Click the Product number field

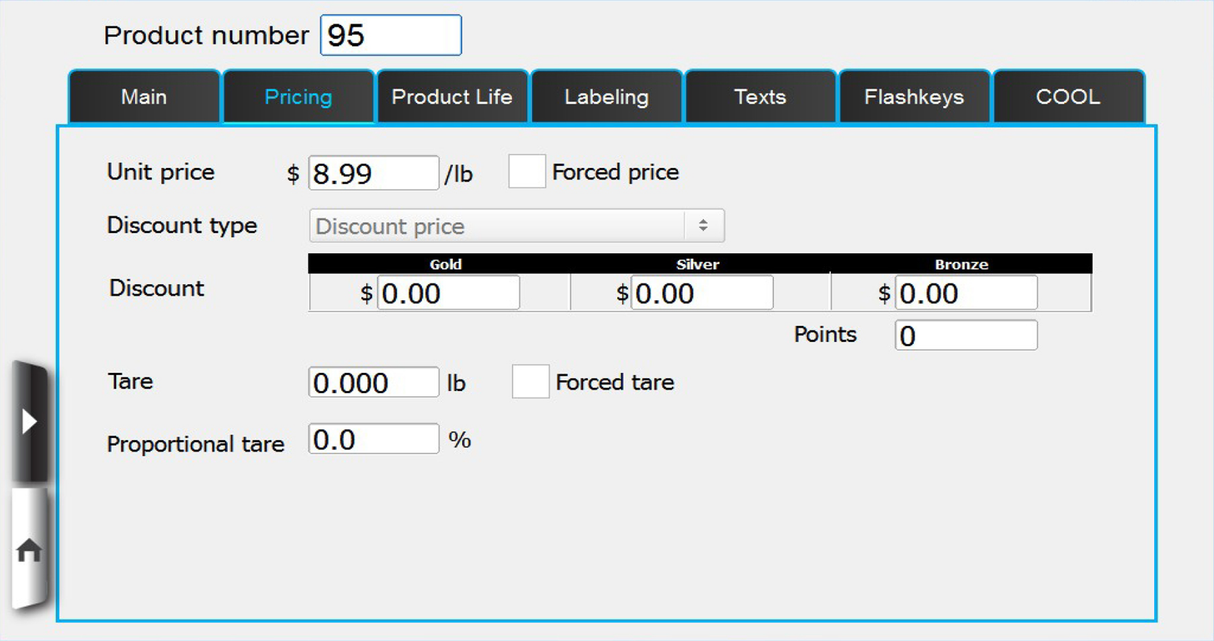(x=390, y=35)
